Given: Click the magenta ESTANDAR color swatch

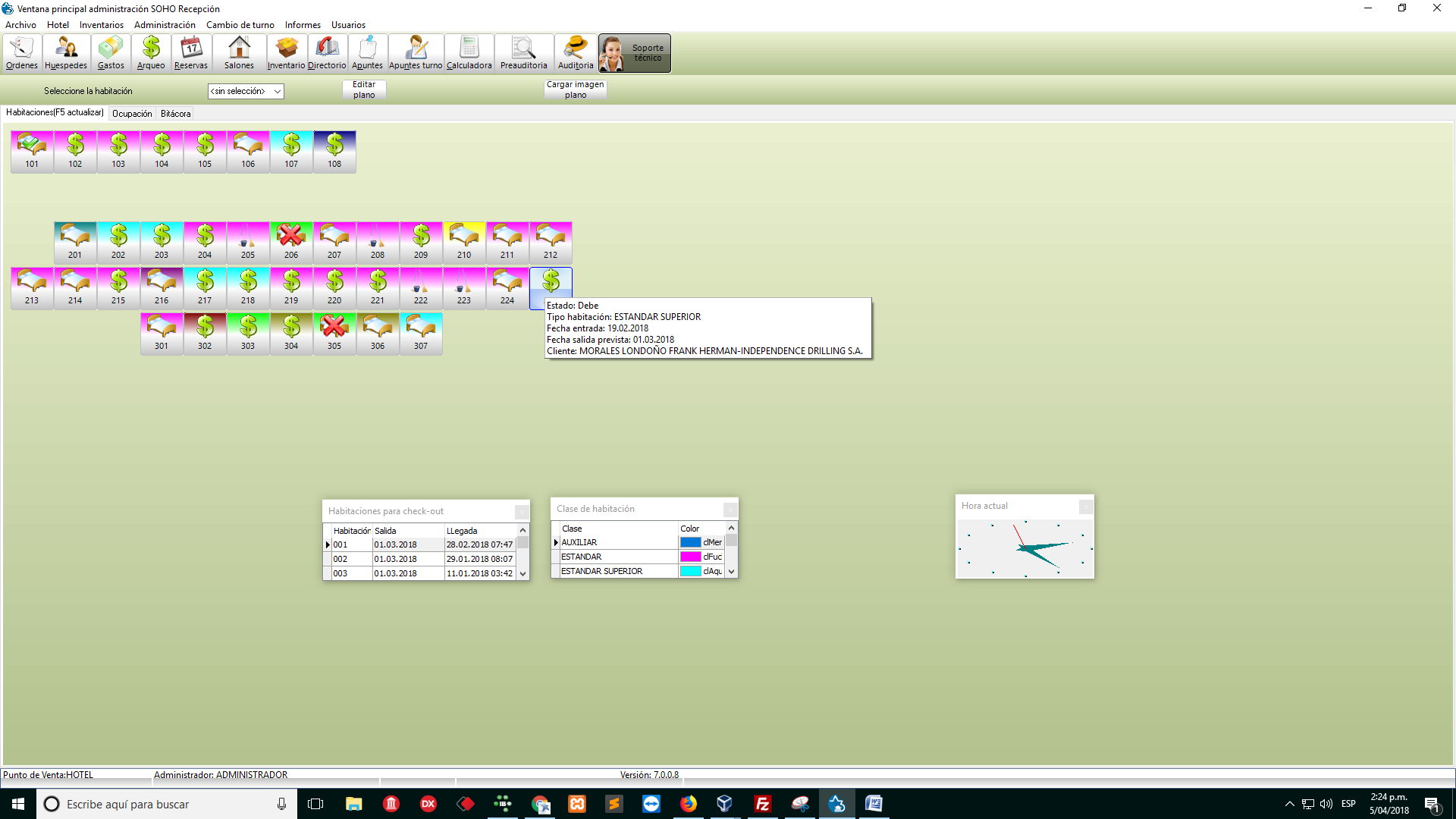Looking at the screenshot, I should click(x=690, y=557).
